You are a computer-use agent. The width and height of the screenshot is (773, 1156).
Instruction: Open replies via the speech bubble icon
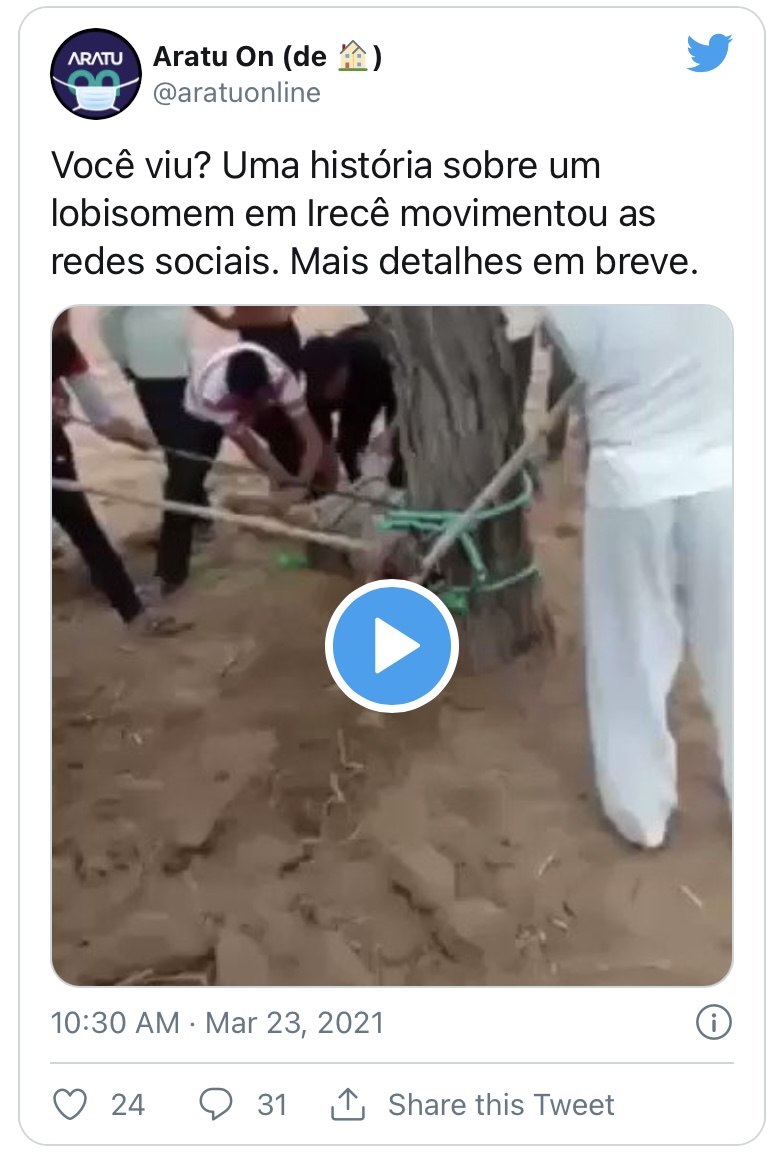[216, 1104]
